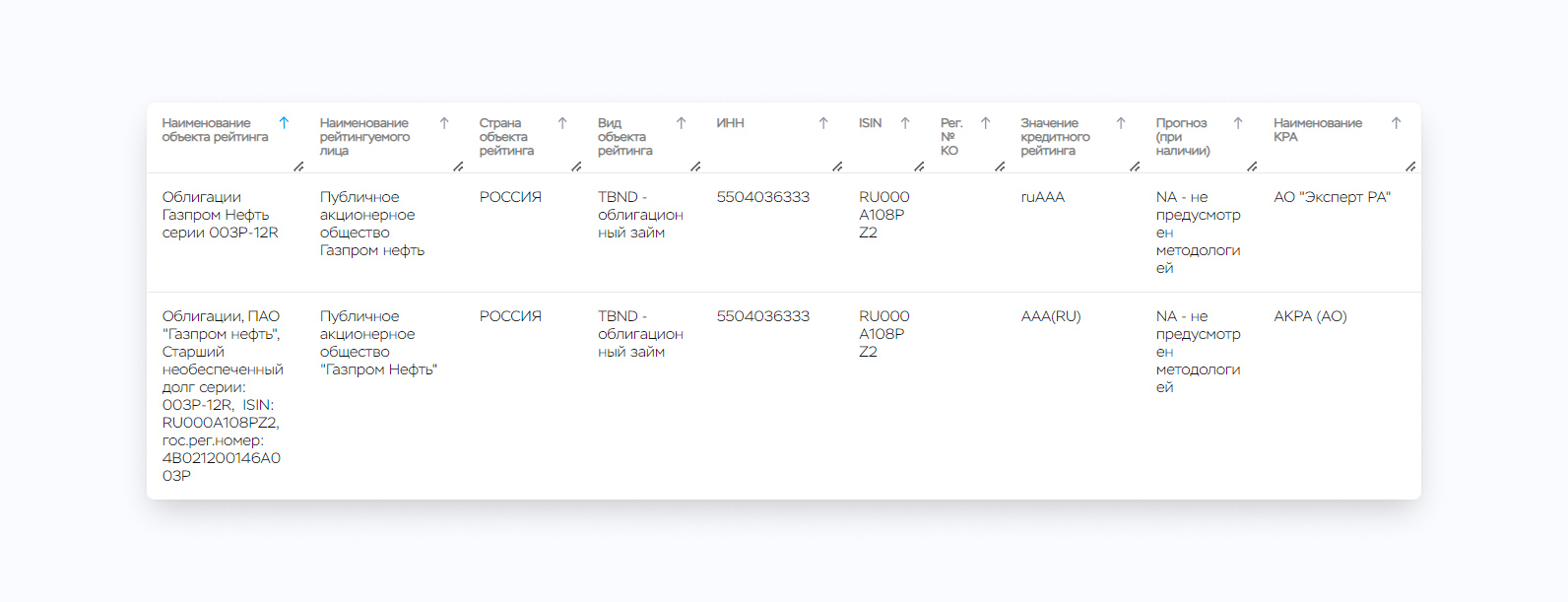Click resize handle of Наименование КРА column
This screenshot has height=602, width=1568.
point(1410,167)
